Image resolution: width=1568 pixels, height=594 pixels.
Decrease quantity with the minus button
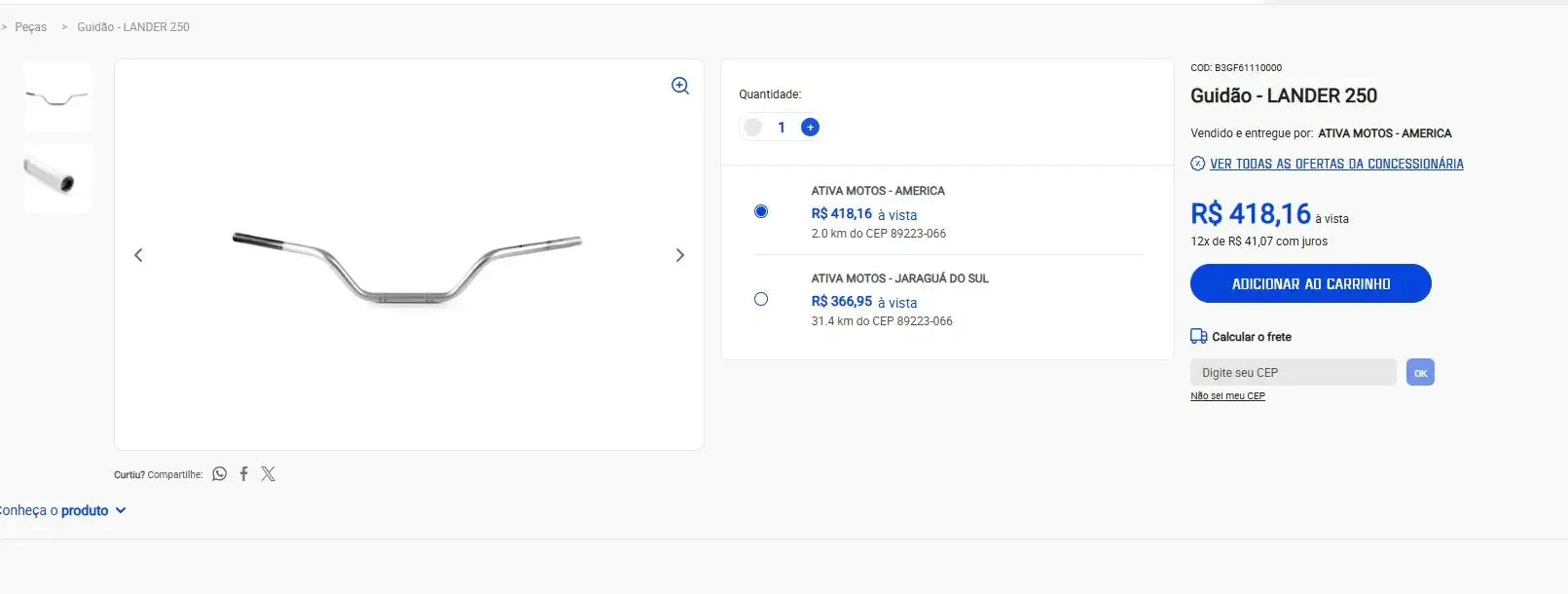click(752, 128)
